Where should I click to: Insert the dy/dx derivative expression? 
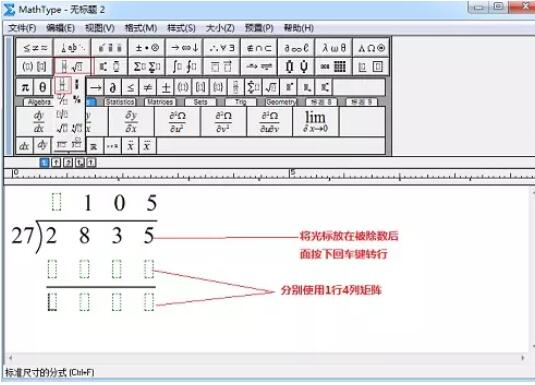[x=39, y=122]
